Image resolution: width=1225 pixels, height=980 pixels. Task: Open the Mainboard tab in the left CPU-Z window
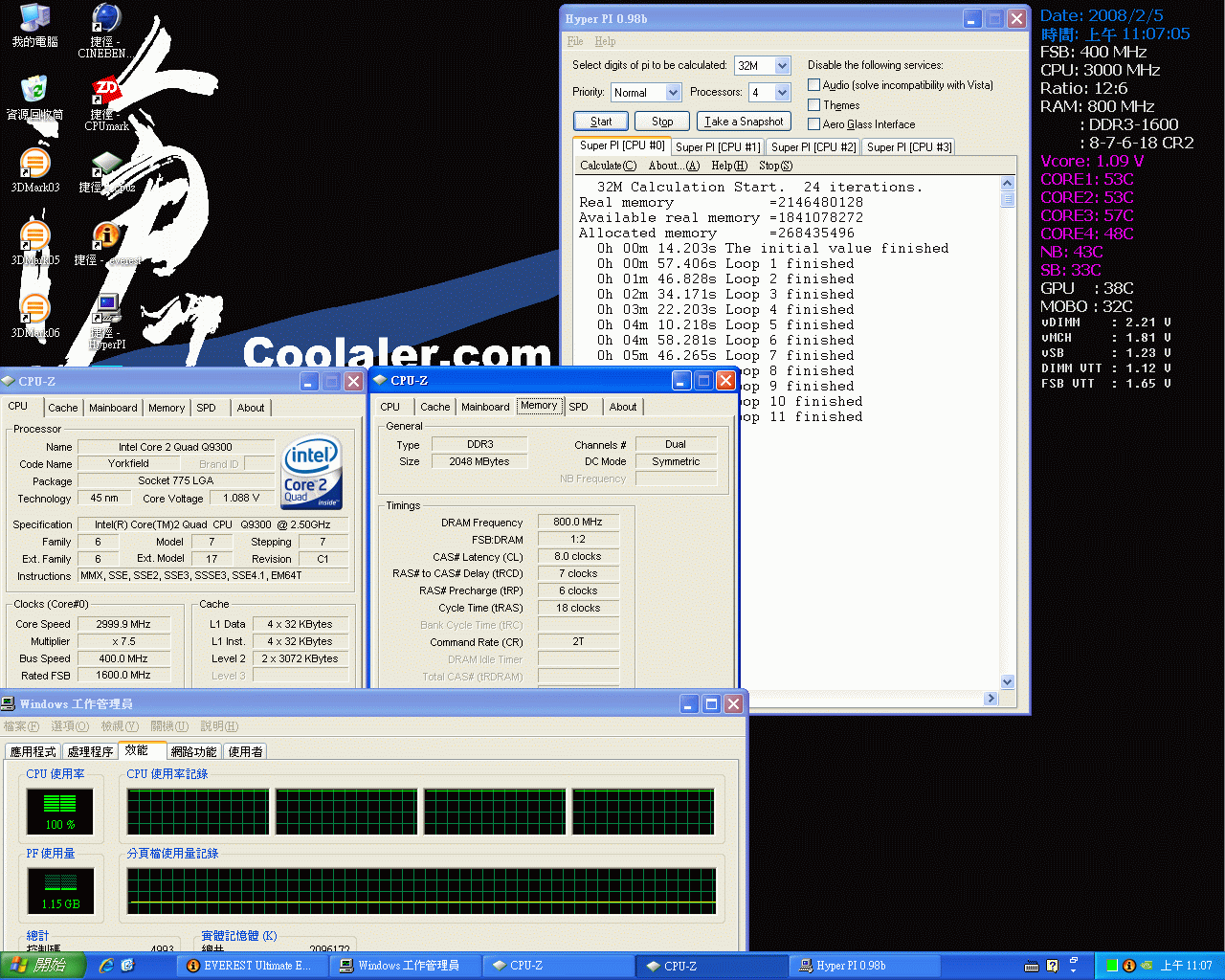coord(113,408)
